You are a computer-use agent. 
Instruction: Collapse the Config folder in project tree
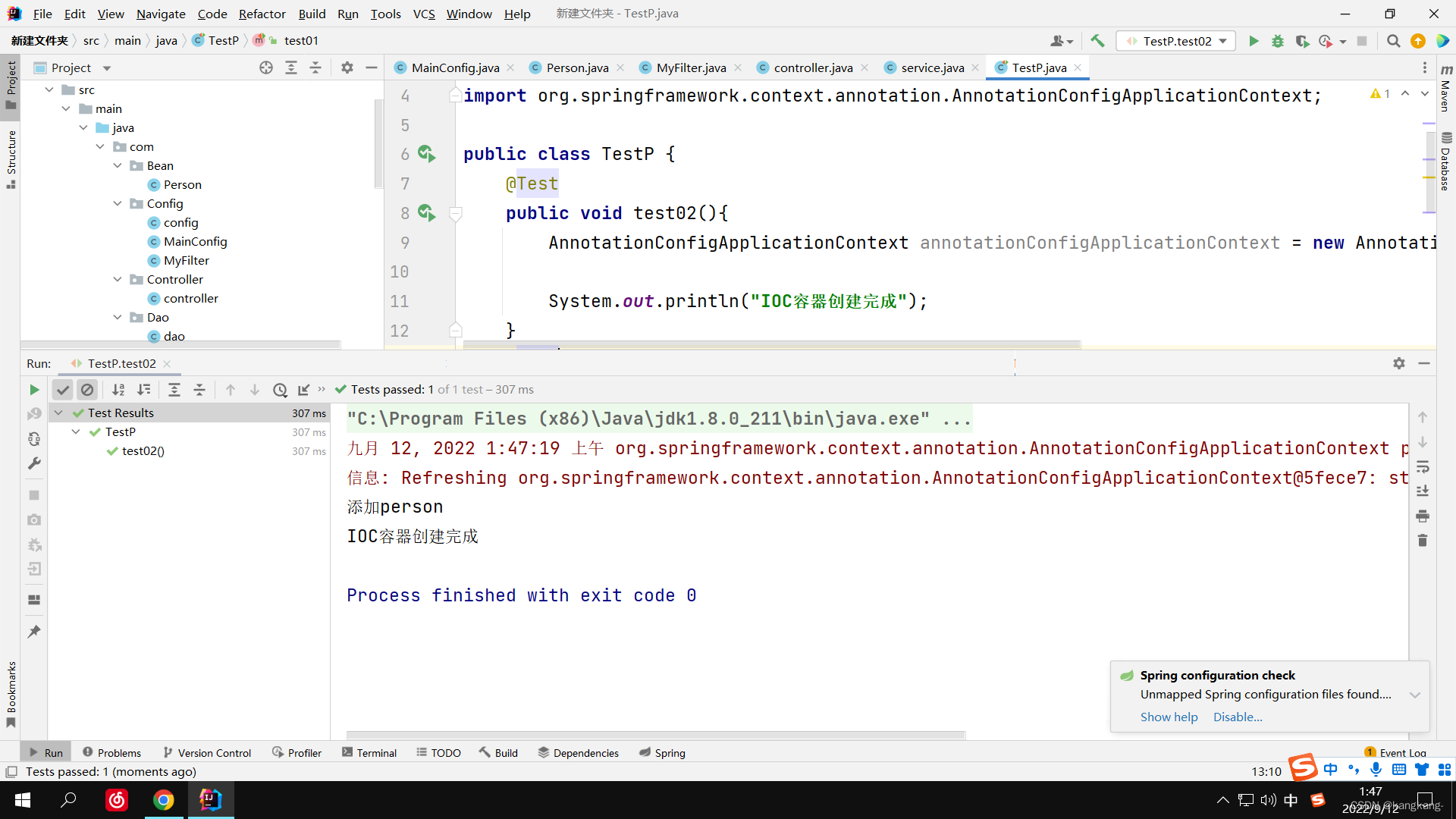point(118,203)
